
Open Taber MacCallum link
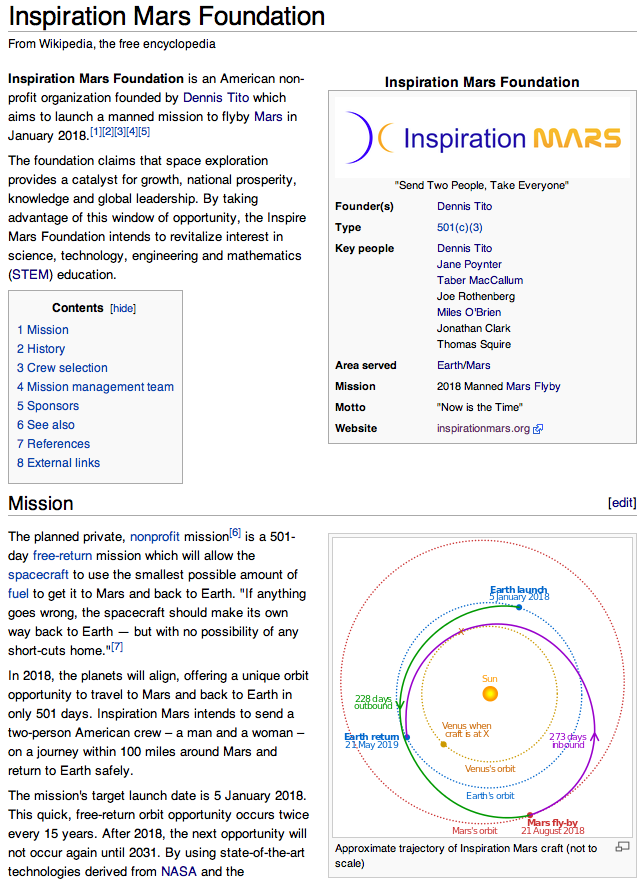[x=480, y=280]
